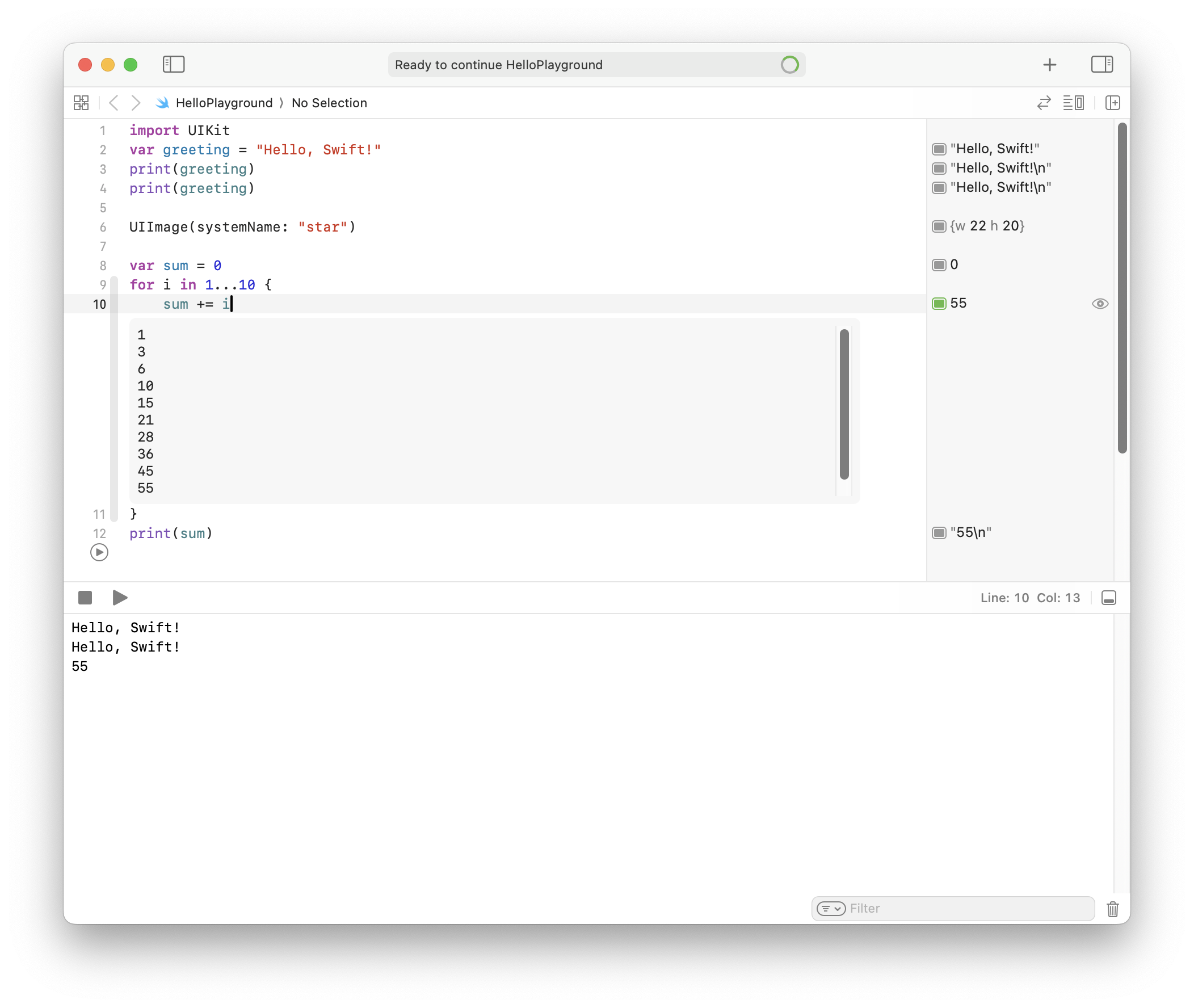Screen dimensions: 1194x1008
Task: Run the playground with the bottom play button
Action: click(x=120, y=598)
